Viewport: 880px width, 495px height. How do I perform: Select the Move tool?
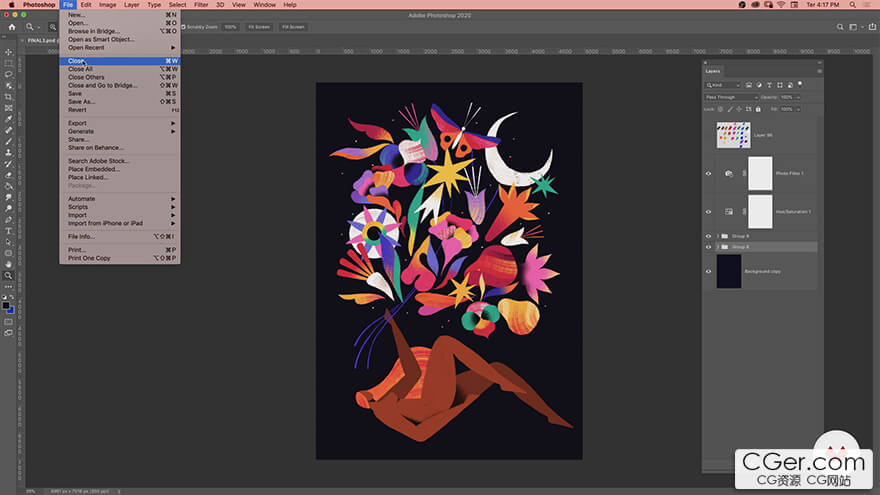point(8,52)
